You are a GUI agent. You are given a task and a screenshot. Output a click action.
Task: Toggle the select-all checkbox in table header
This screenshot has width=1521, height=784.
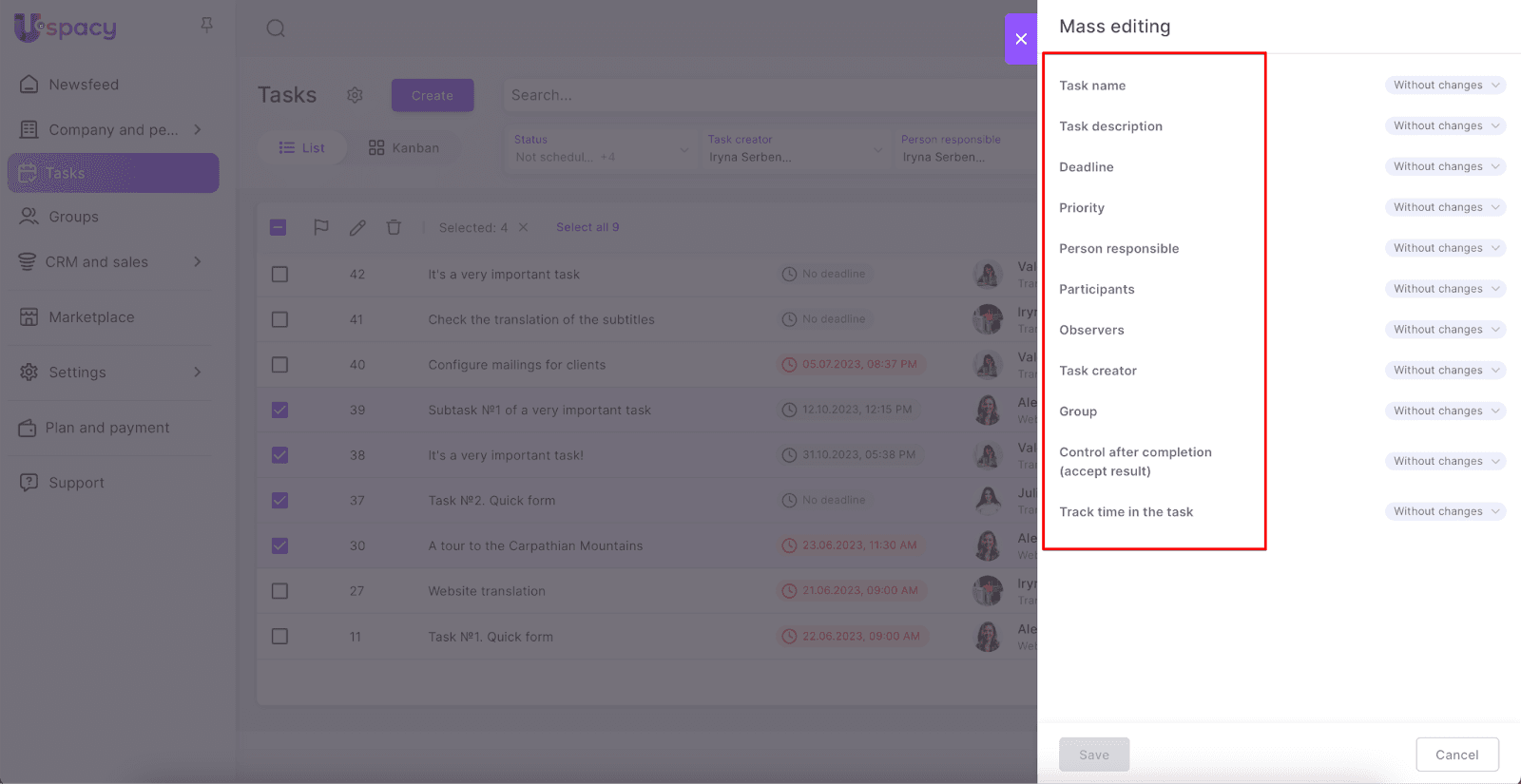[279, 227]
